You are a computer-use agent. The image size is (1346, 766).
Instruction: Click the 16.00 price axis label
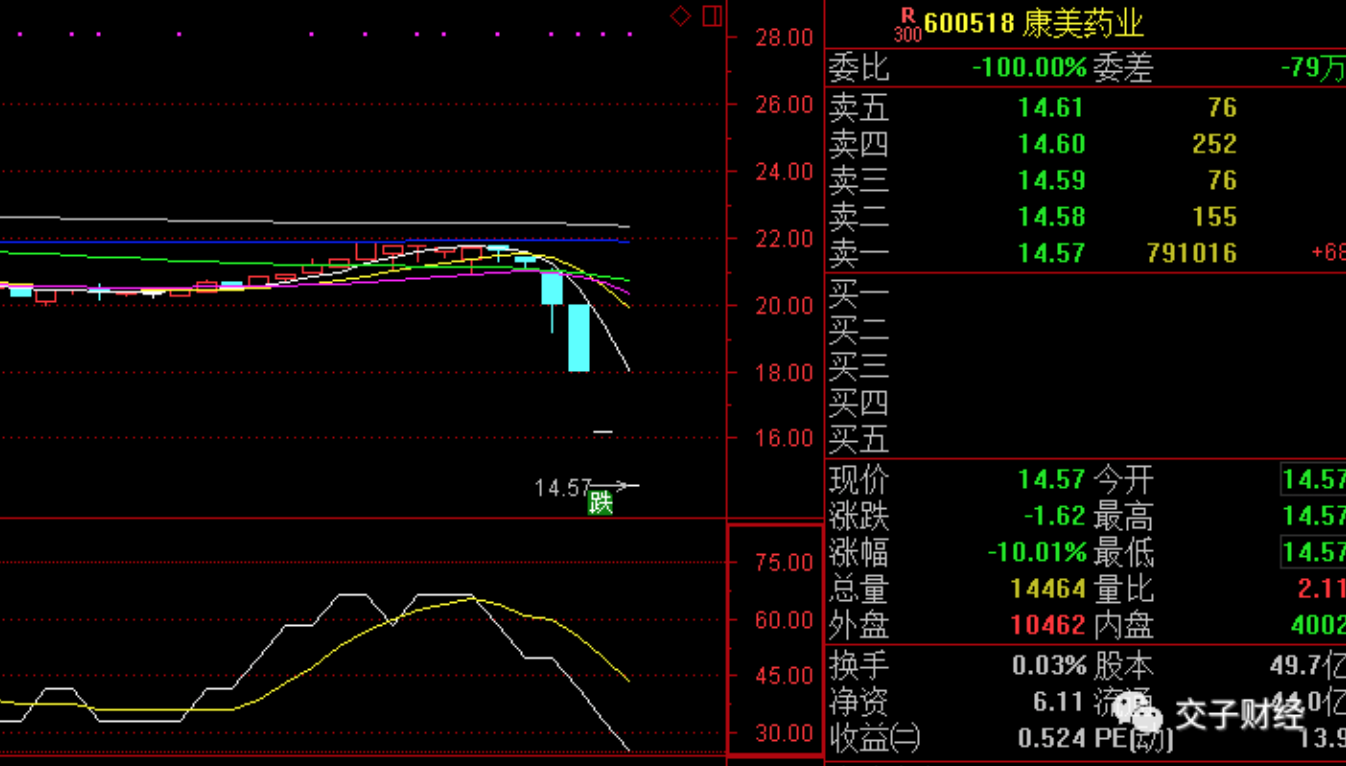(x=785, y=438)
